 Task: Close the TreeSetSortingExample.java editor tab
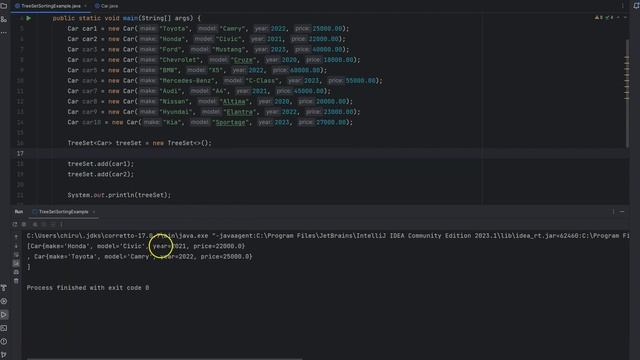[85, 6]
